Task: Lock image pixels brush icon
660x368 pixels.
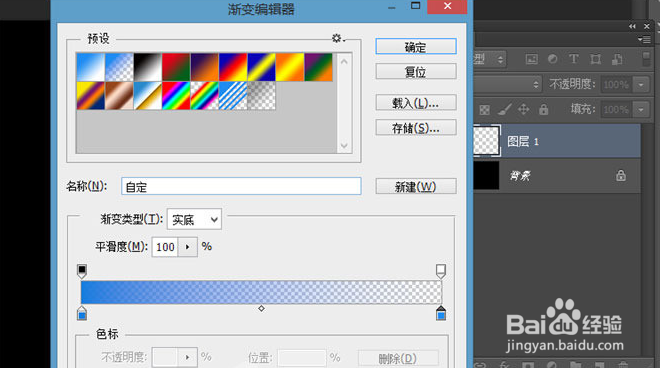Action: [504, 110]
